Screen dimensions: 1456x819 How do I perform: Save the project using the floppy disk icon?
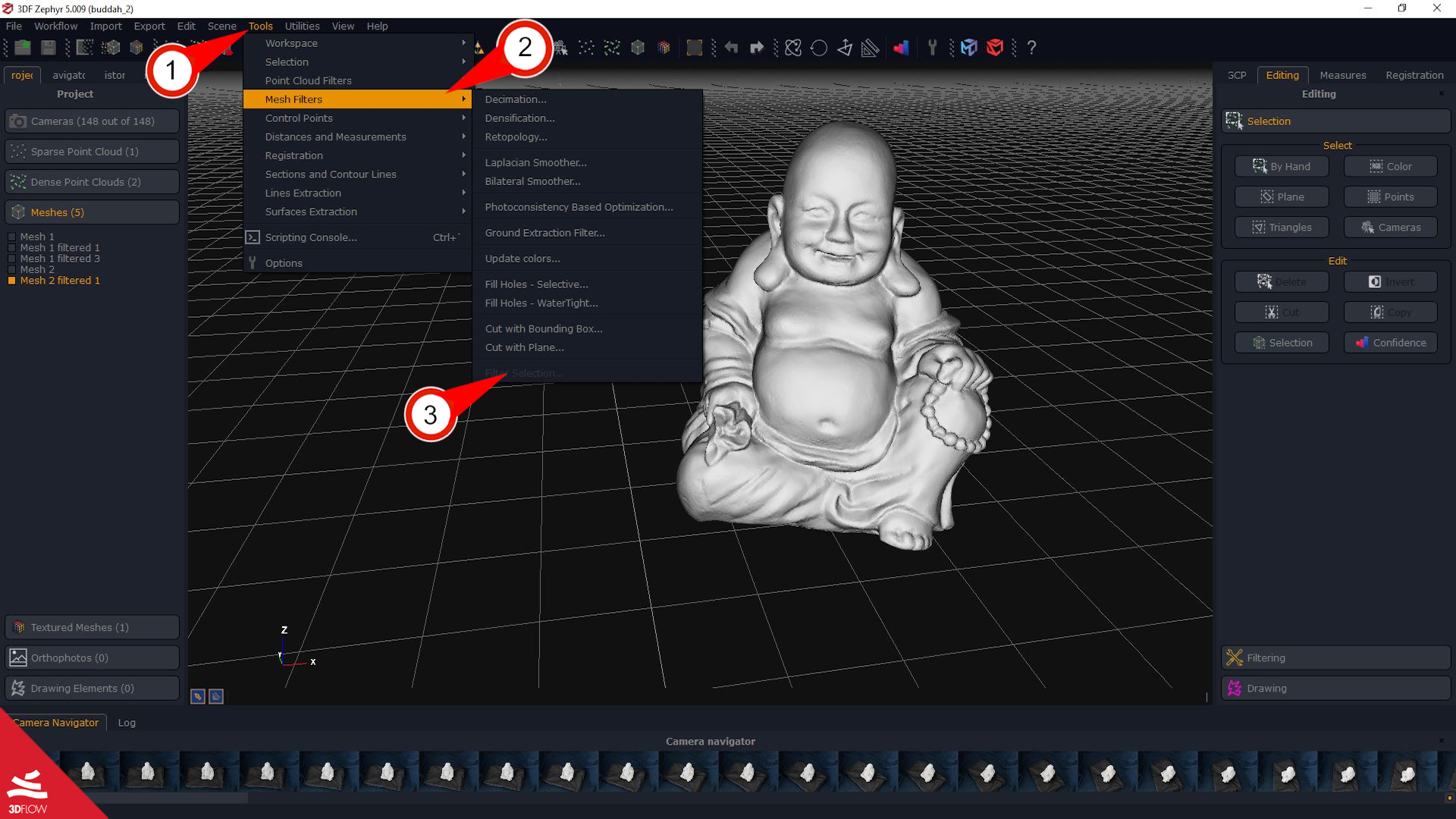point(49,47)
